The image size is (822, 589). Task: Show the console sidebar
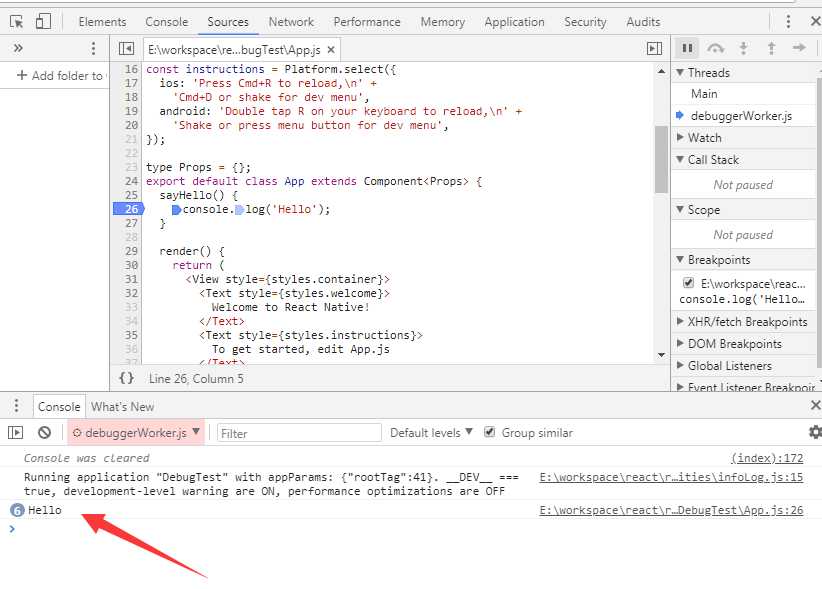point(16,432)
